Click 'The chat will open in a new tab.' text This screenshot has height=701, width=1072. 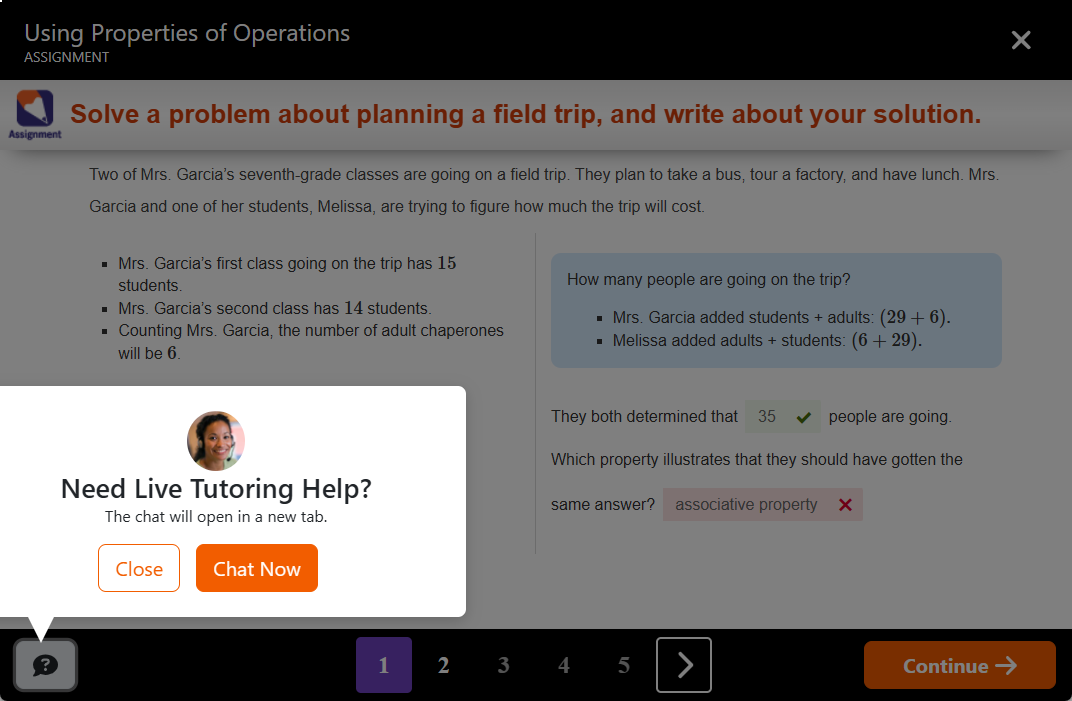[216, 517]
